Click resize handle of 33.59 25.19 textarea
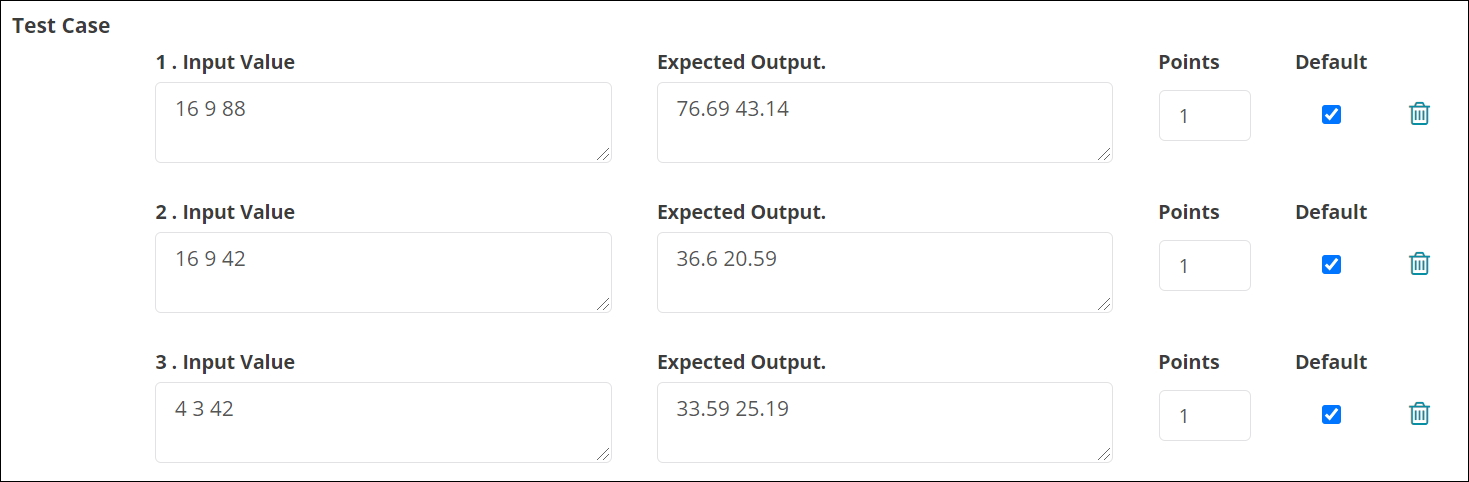1469x482 pixels. (1105, 455)
